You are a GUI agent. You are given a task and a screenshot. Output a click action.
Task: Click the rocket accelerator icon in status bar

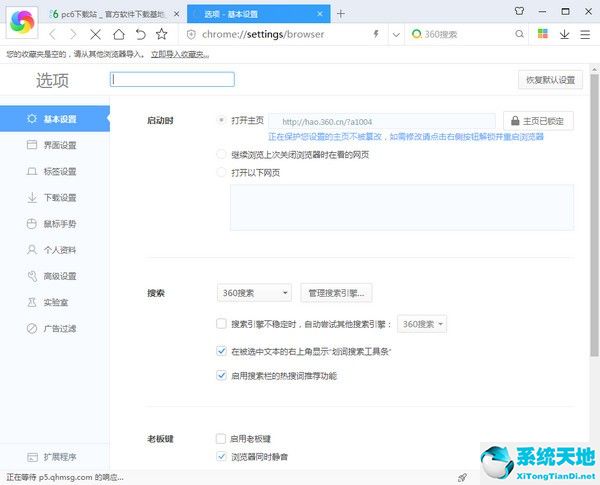(x=462, y=477)
